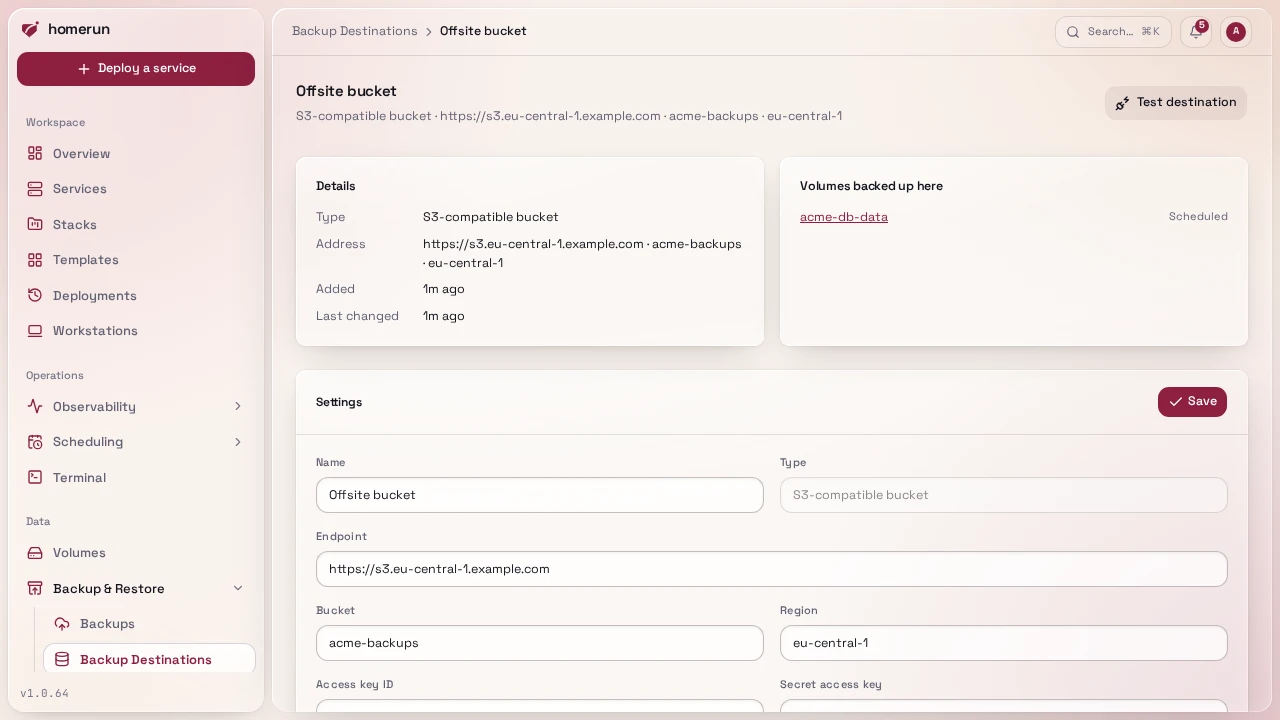Click the "Offsite bucket" page heading
The image size is (1280, 720).
coord(346,91)
